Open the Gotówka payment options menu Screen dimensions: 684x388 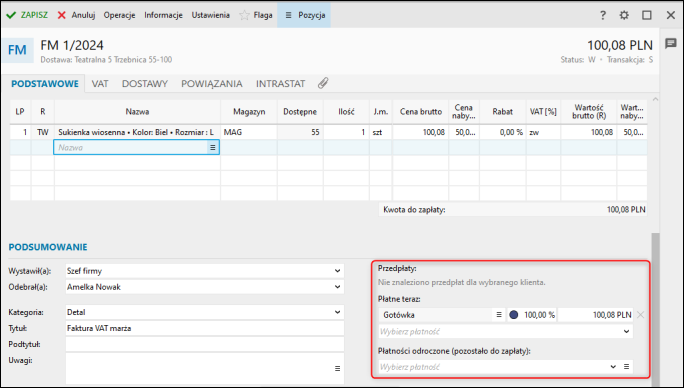[499, 315]
